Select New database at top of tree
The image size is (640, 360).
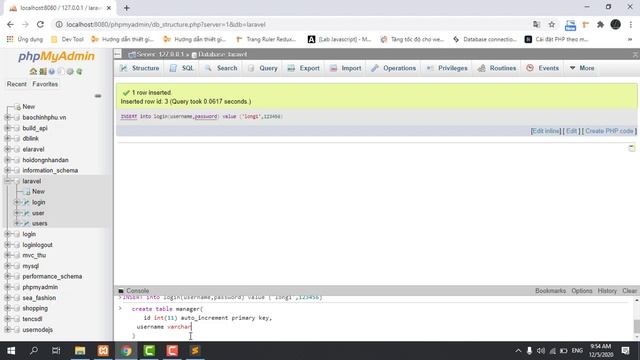click(29, 107)
